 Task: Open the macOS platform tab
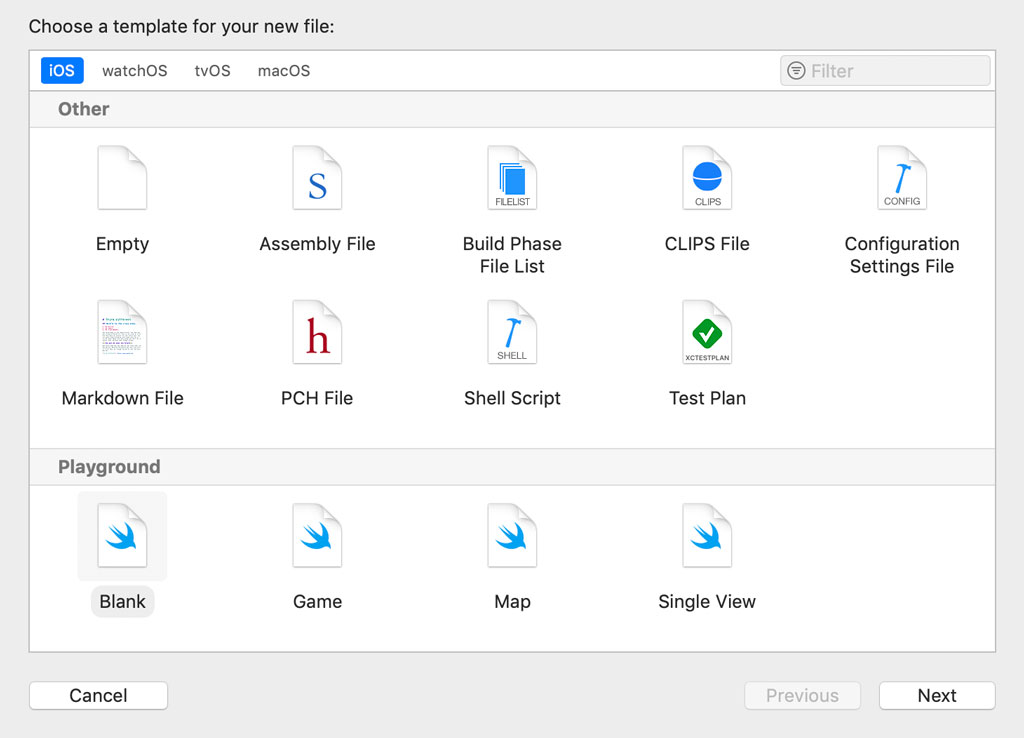[284, 71]
